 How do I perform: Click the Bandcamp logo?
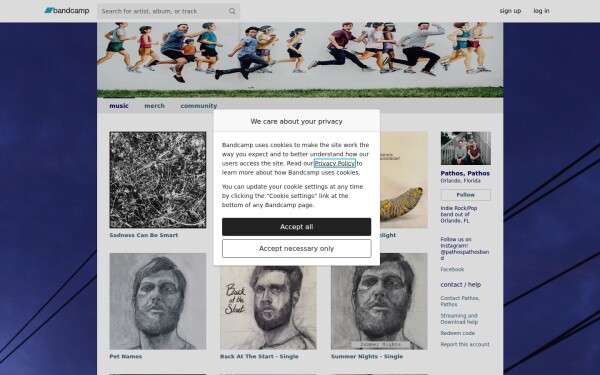tap(67, 11)
